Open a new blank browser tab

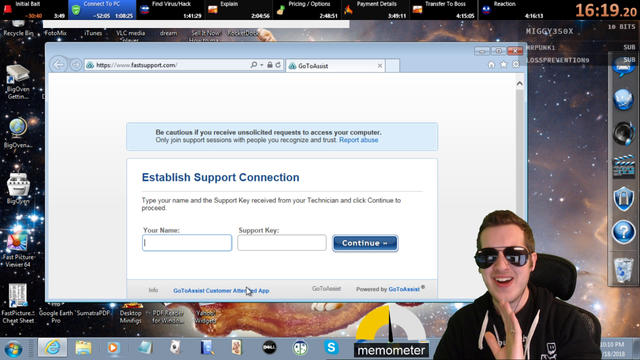click(x=392, y=66)
